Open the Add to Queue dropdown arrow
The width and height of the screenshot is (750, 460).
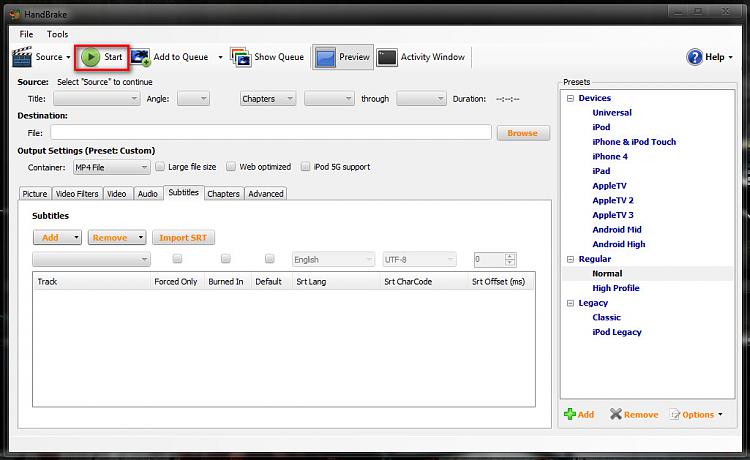pos(220,57)
